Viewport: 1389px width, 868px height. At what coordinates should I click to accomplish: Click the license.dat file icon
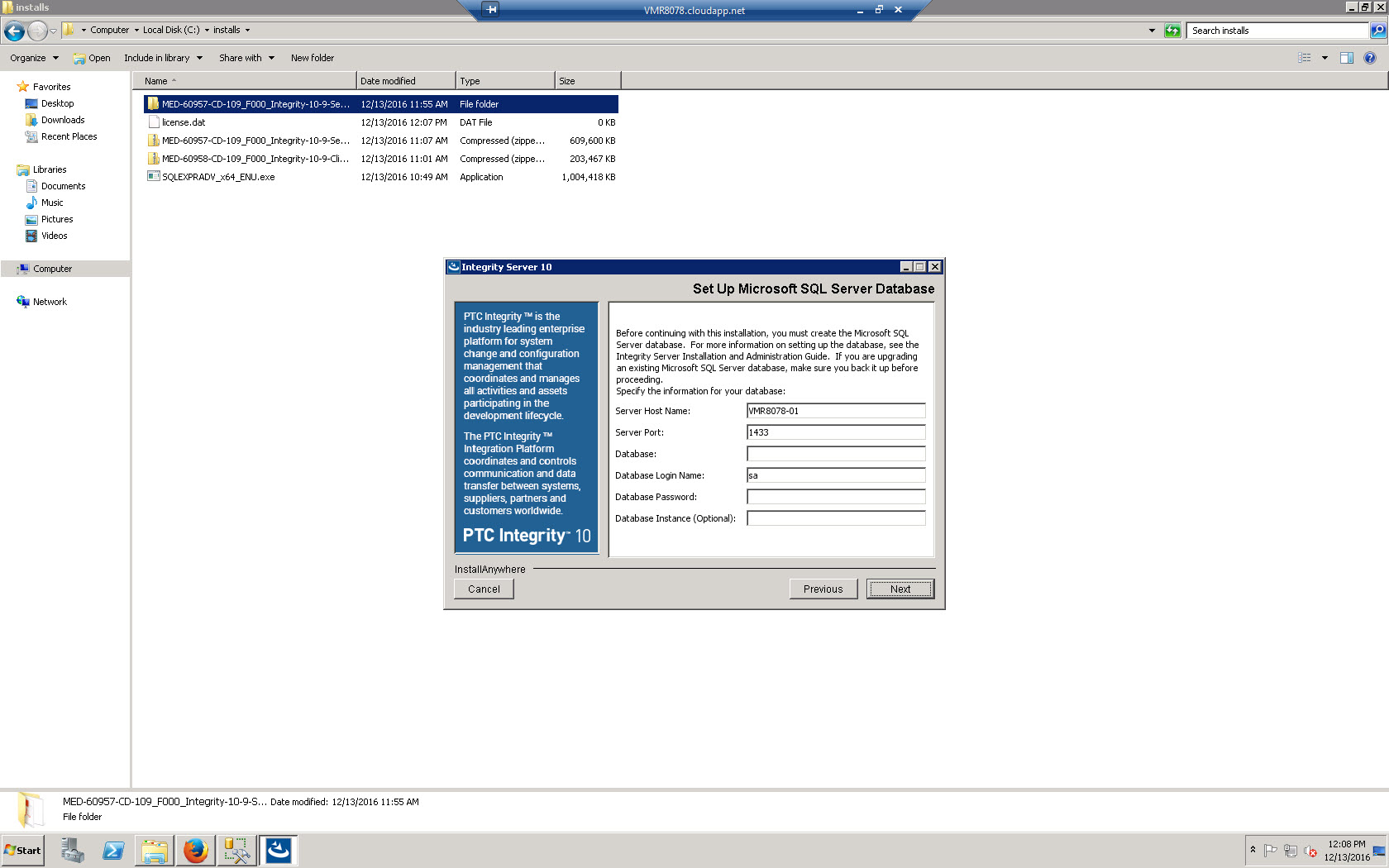154,122
